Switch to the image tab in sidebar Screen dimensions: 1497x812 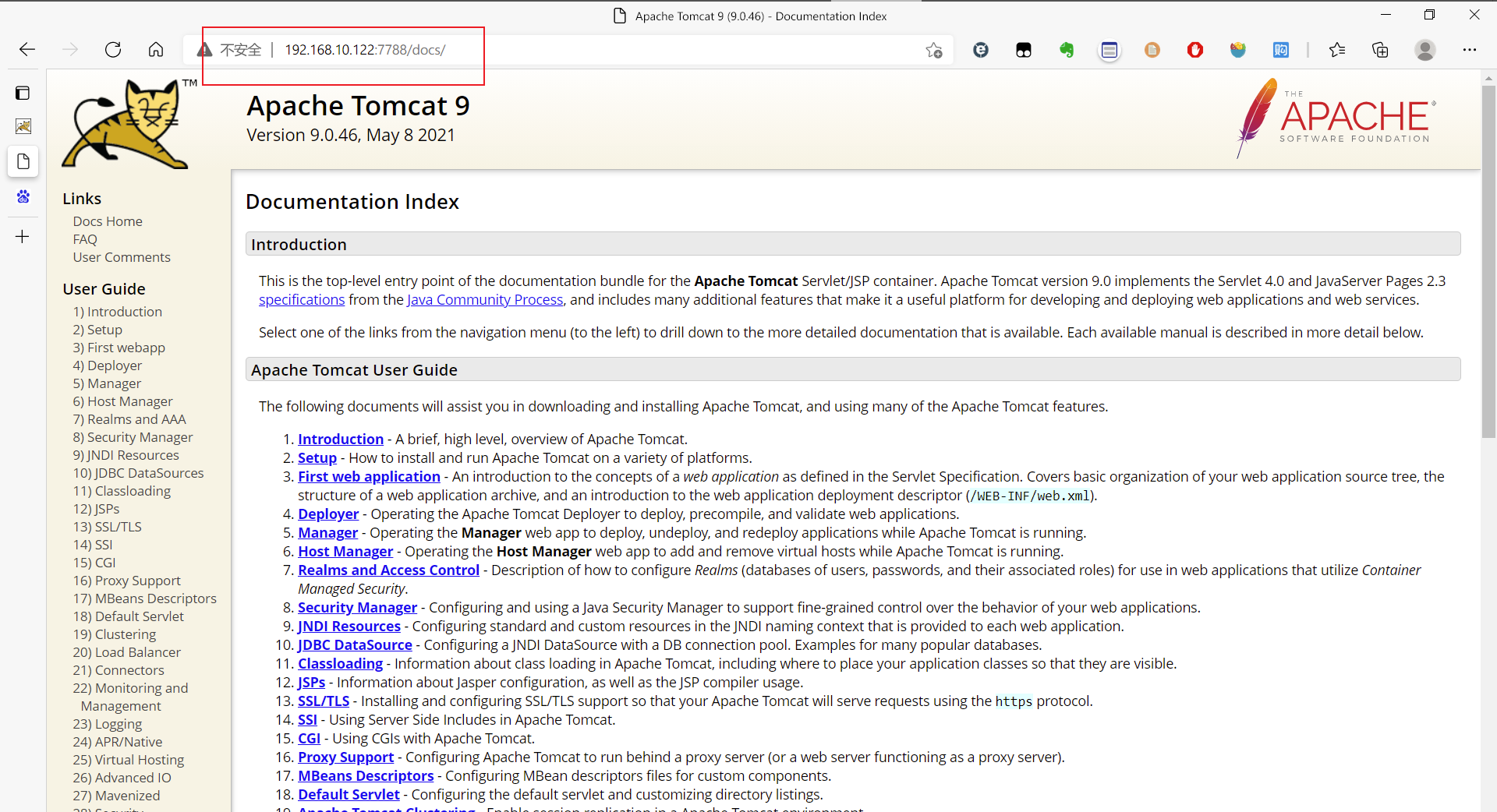pos(23,126)
